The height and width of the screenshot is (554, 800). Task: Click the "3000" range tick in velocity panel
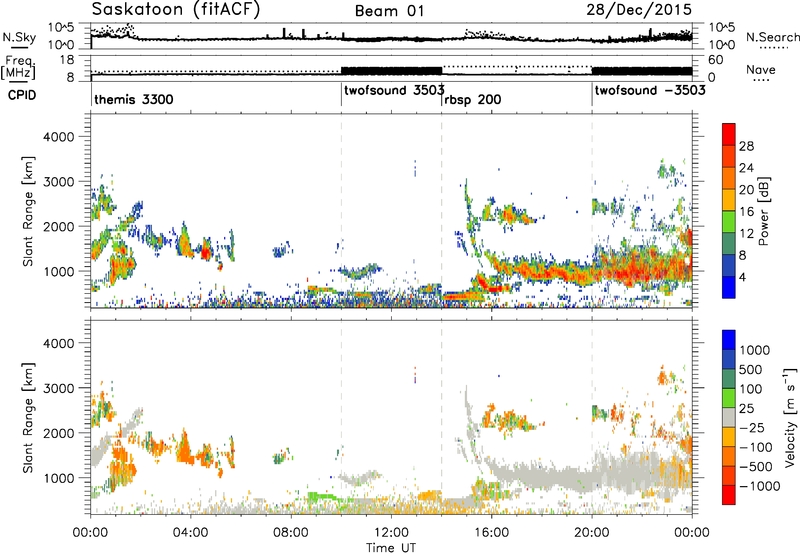point(57,388)
